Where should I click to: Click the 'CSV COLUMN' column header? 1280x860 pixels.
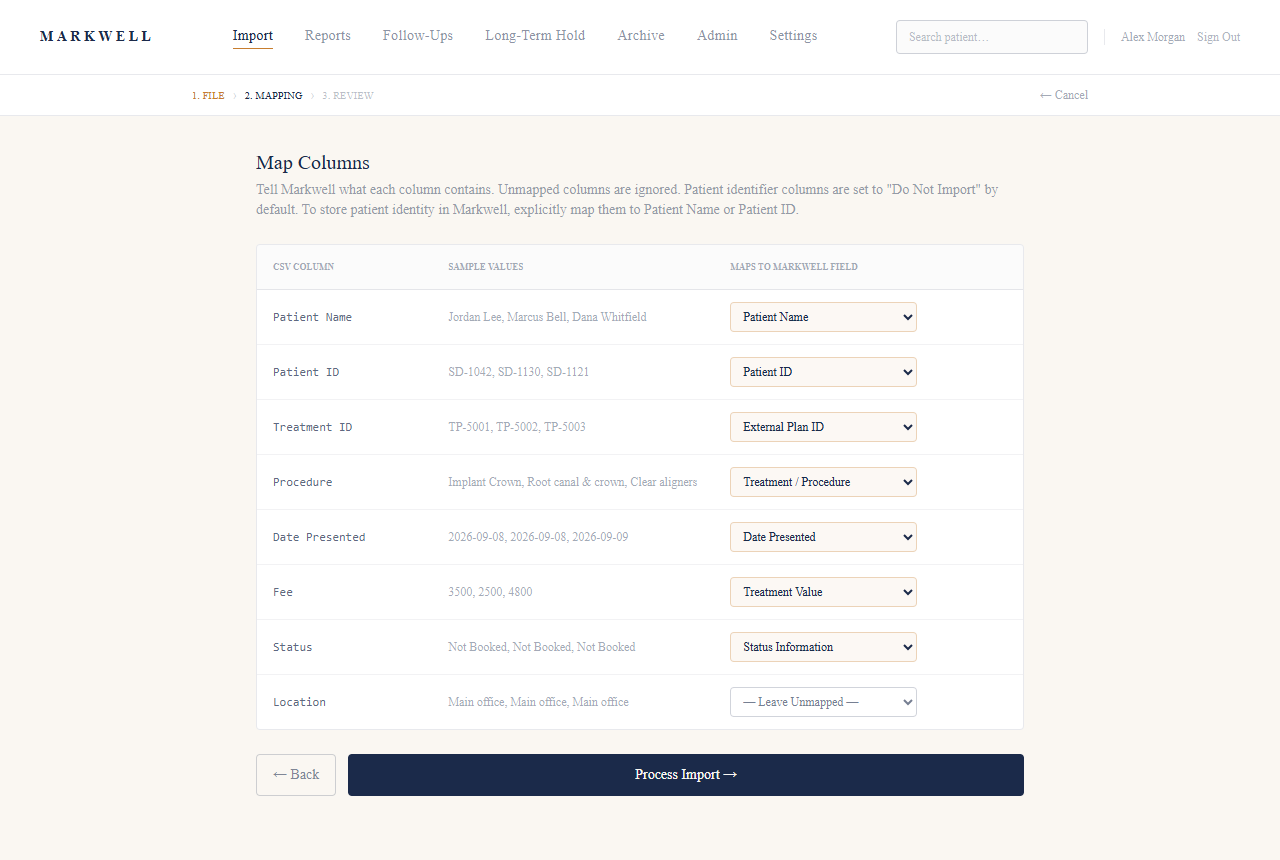pyautogui.click(x=304, y=267)
